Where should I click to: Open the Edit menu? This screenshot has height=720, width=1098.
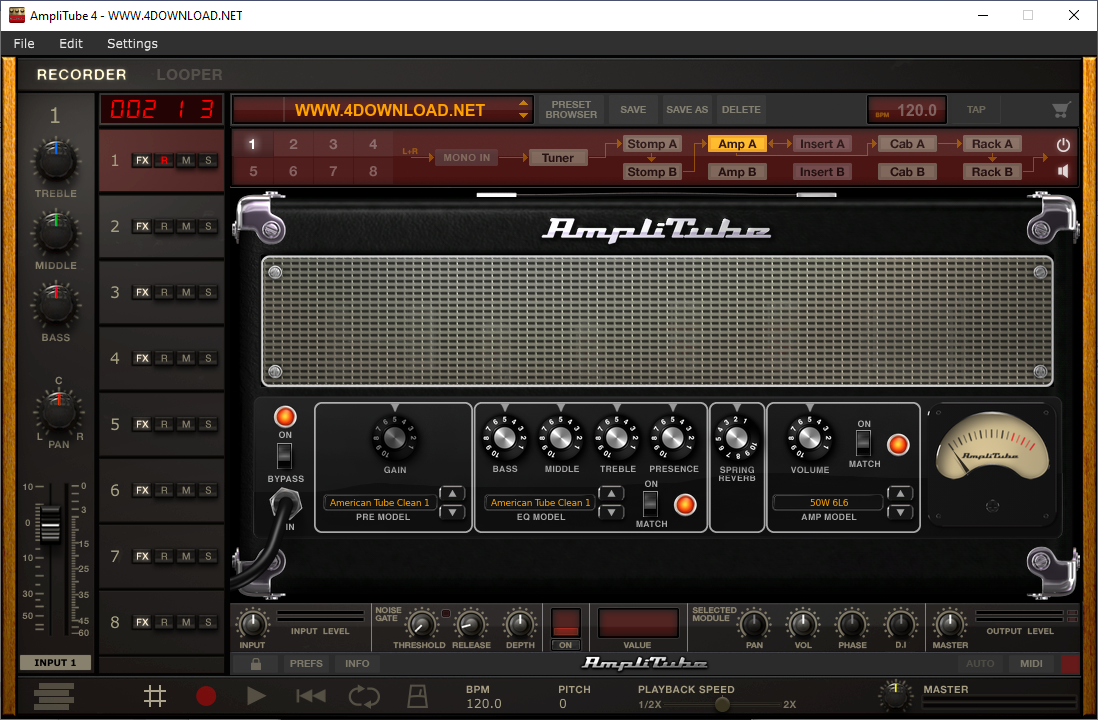(71, 43)
